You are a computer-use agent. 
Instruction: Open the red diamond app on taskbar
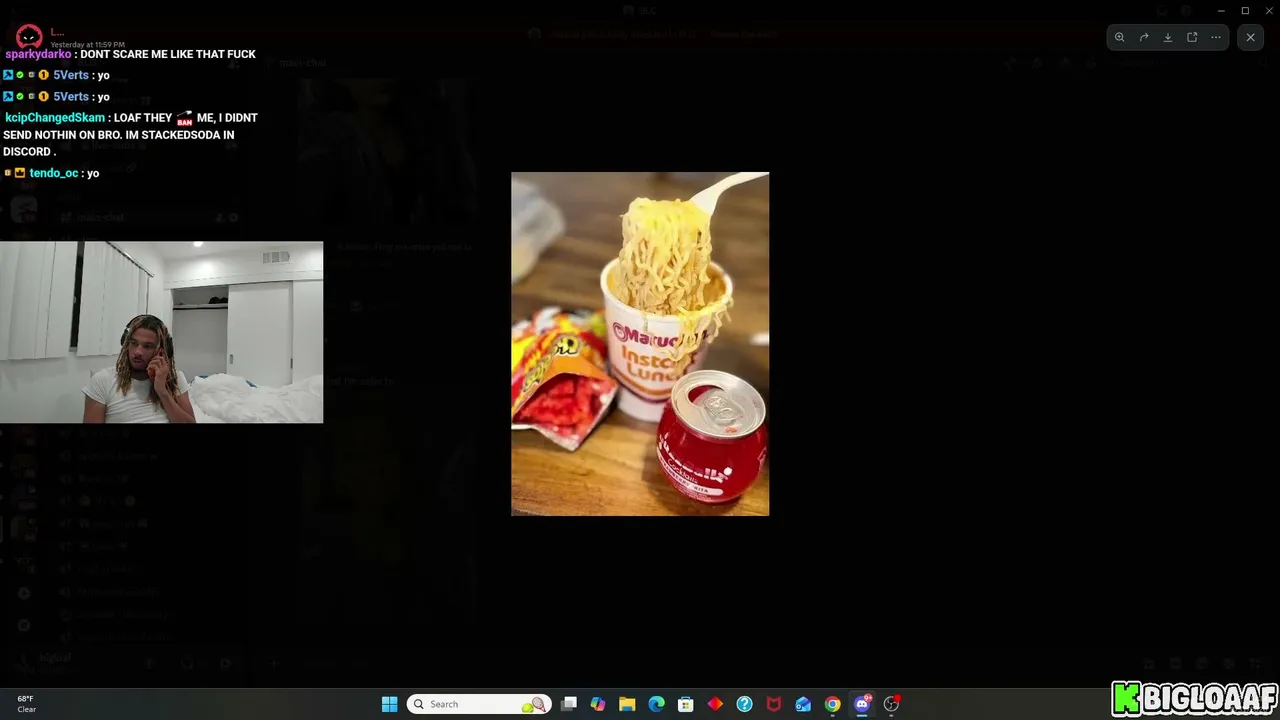[x=715, y=704]
